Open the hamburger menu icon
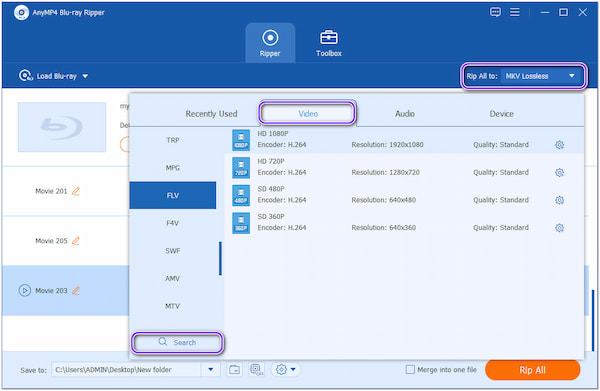The height and width of the screenshot is (391, 600). [515, 12]
